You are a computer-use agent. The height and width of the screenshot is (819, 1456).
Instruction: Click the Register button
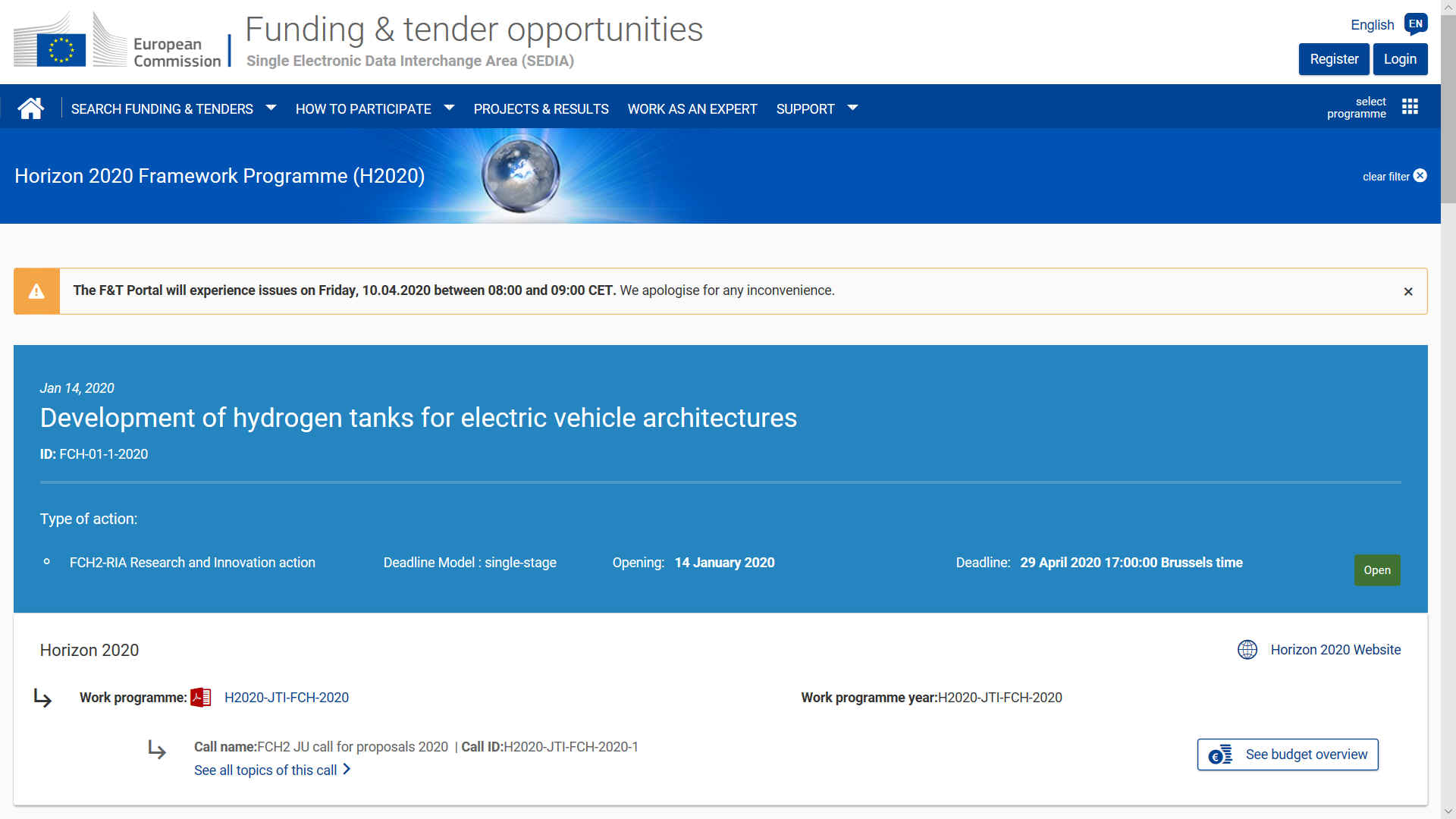1334,59
